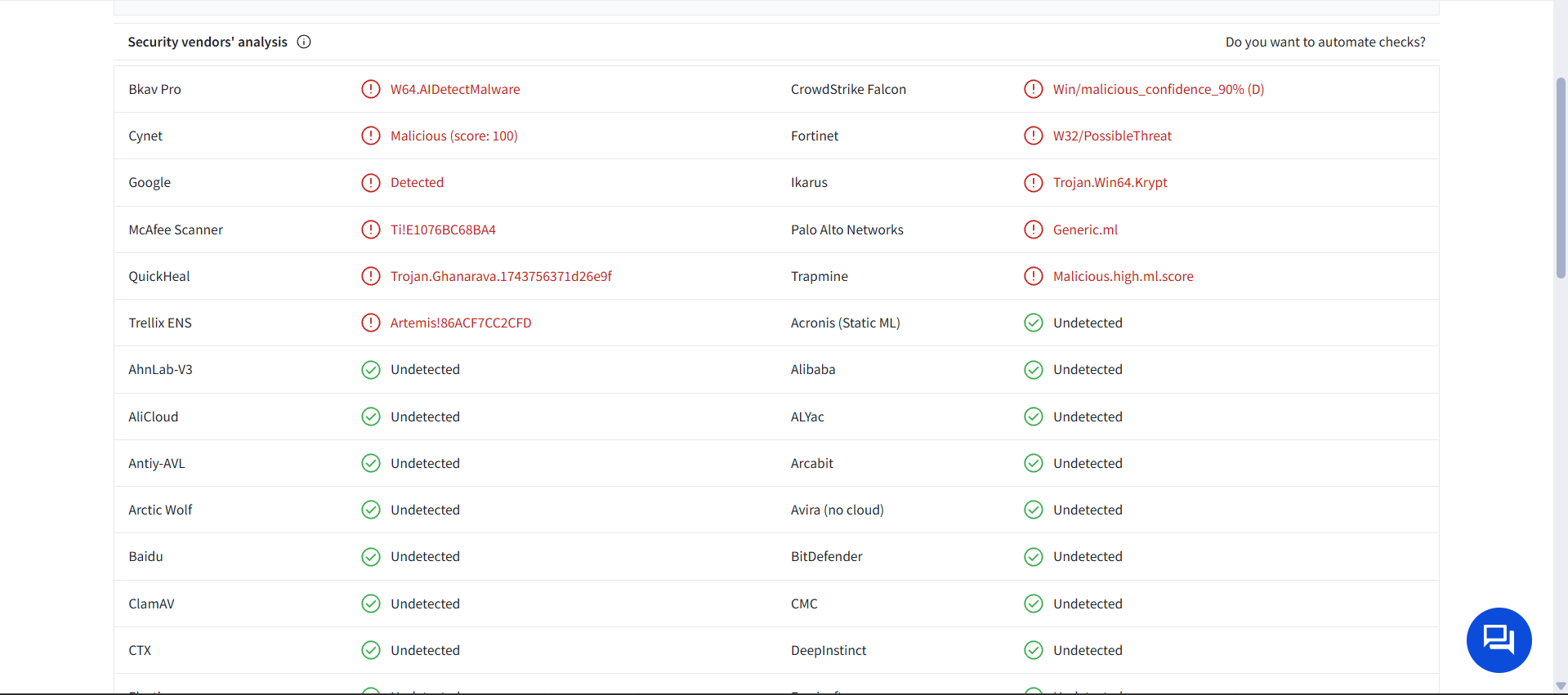
Task: Click the green check icon for AhnLab-V3
Action: (371, 369)
